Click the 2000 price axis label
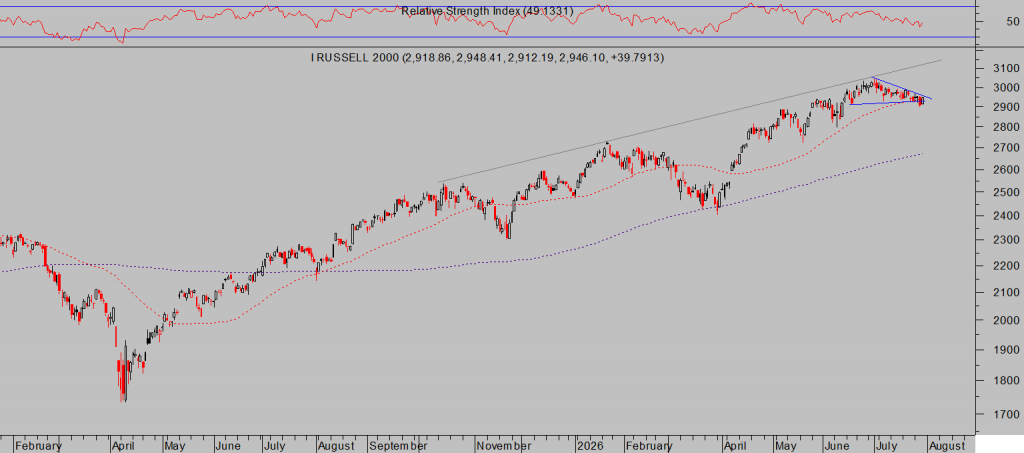 [x=1006, y=320]
